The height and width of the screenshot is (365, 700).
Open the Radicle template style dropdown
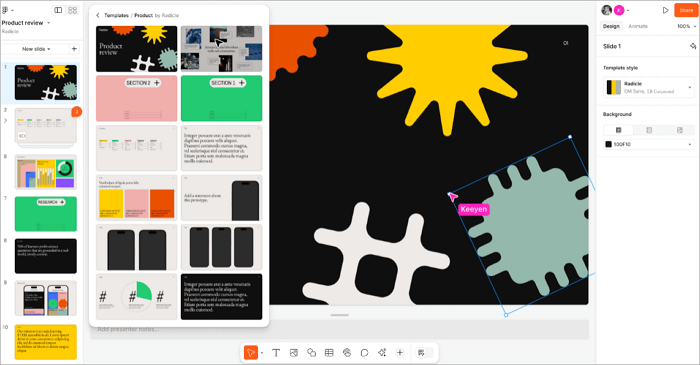(x=649, y=87)
